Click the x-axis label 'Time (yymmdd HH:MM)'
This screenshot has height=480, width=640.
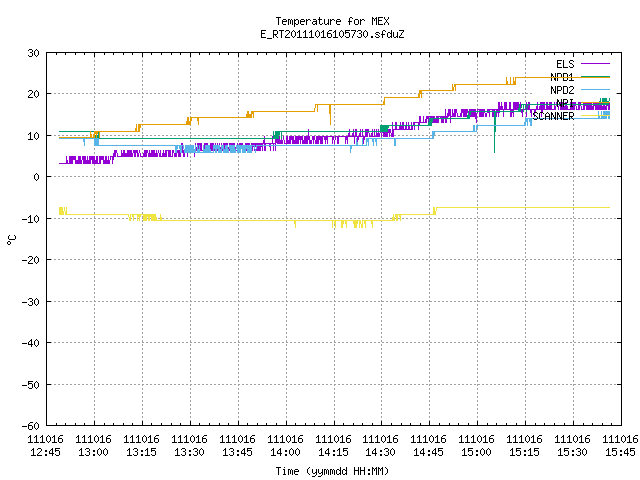click(x=332, y=471)
